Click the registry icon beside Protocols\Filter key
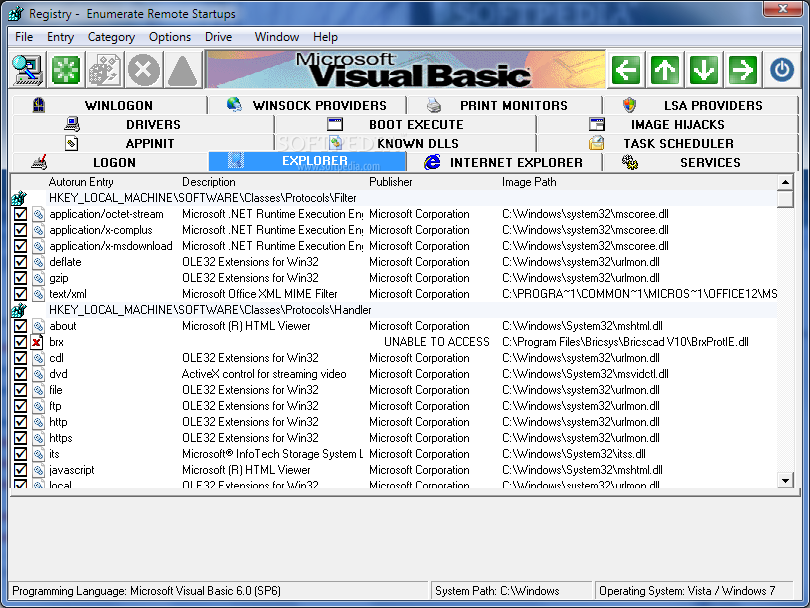The width and height of the screenshot is (810, 608). (x=19, y=198)
